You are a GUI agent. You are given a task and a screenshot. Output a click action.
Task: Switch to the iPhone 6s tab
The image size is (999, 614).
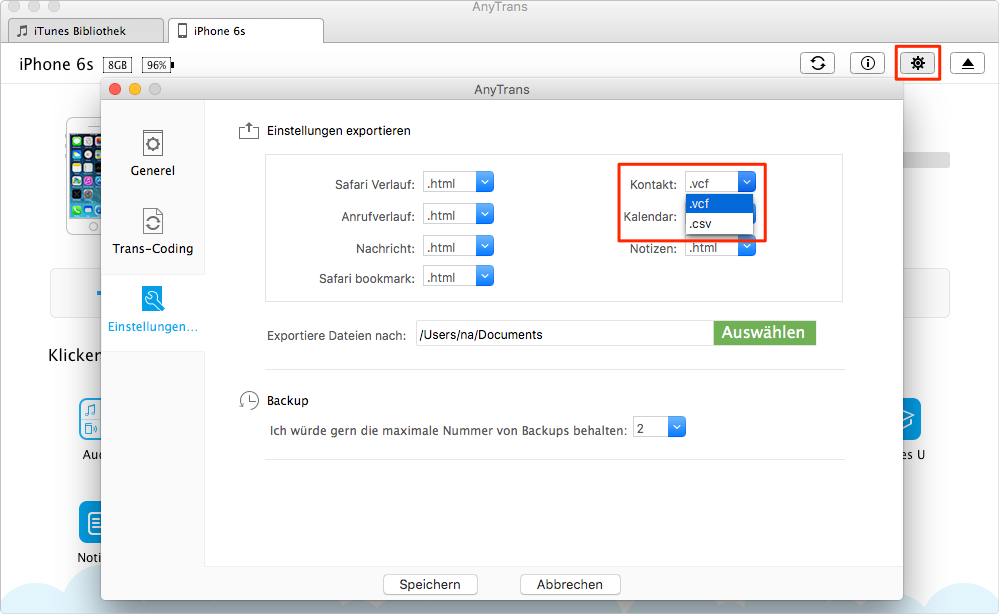click(x=247, y=31)
